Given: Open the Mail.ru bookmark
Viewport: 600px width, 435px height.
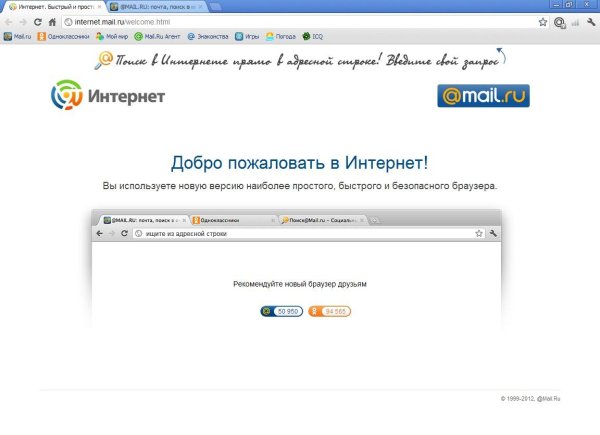Looking at the screenshot, I should point(18,36).
